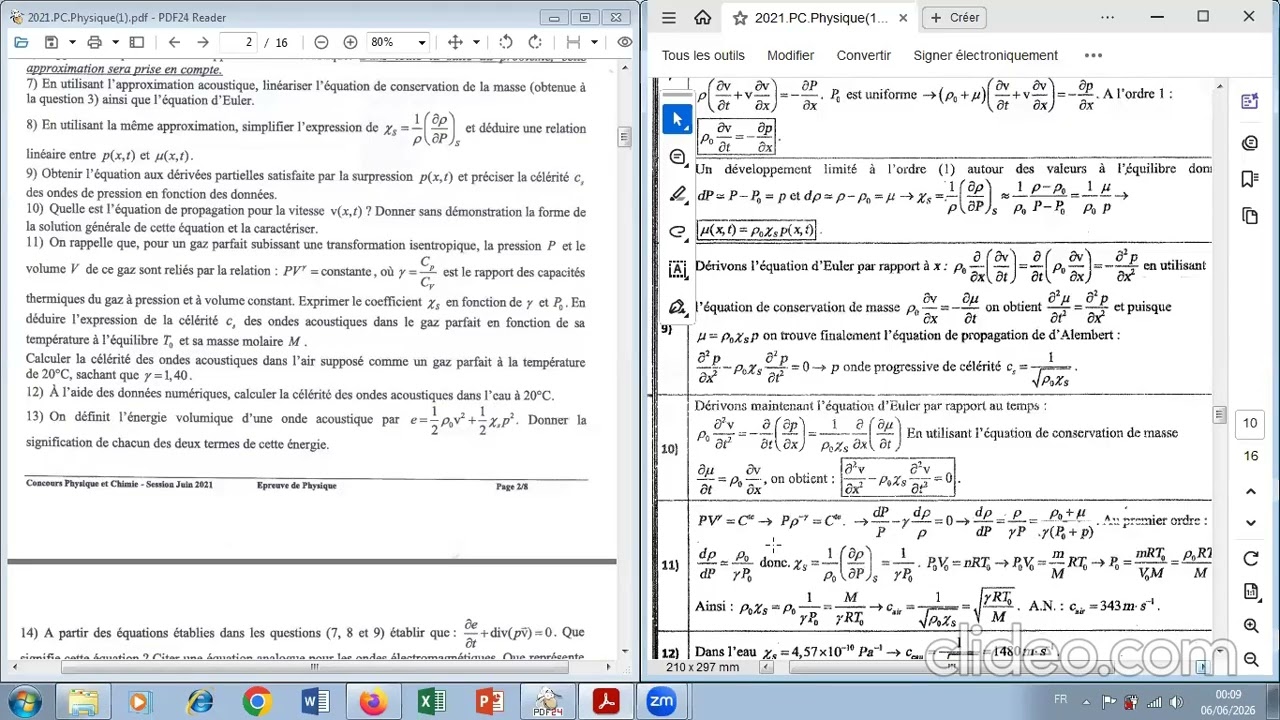Select the text recognition tool

click(677, 269)
